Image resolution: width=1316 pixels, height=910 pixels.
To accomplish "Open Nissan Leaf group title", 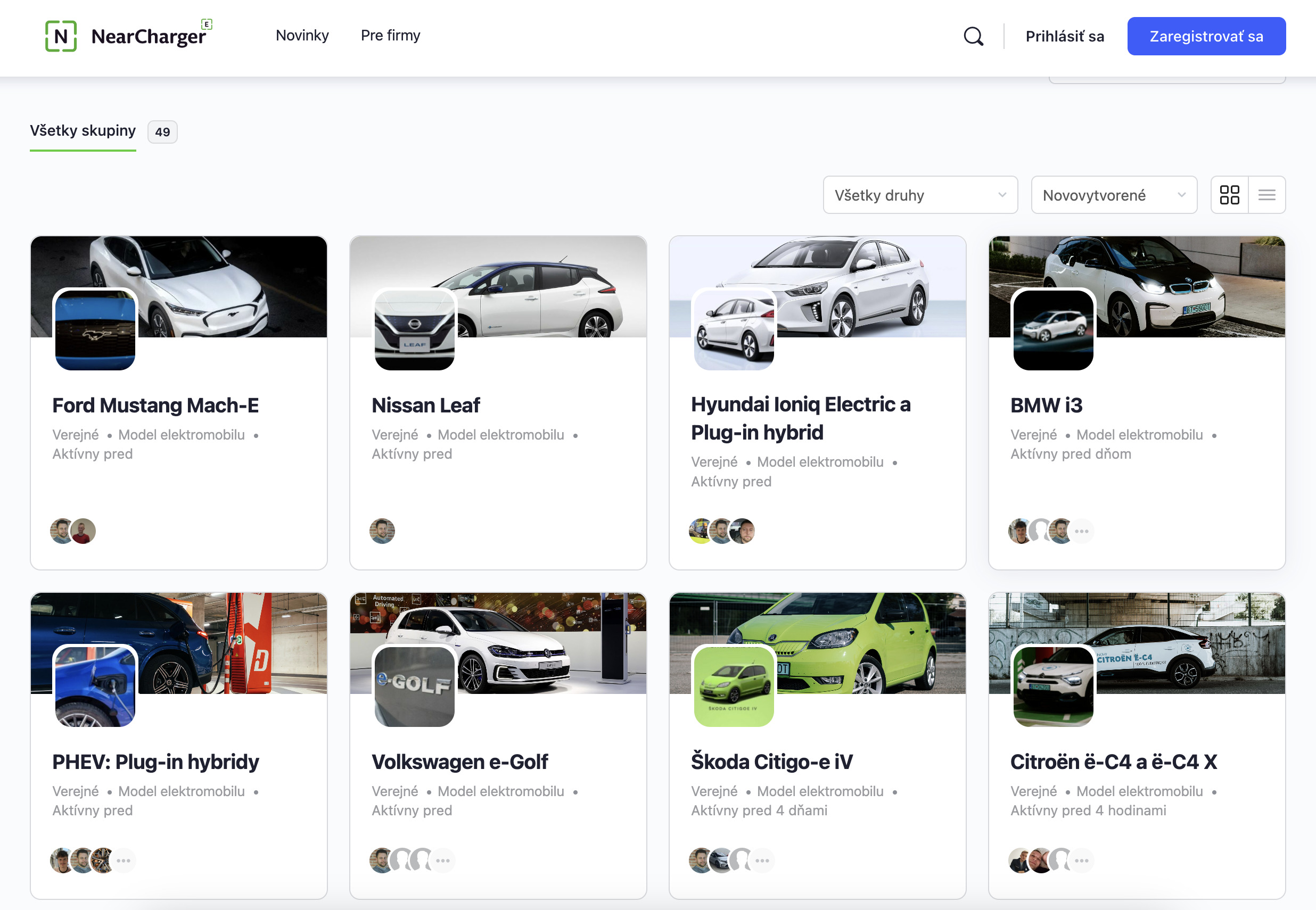I will (426, 406).
